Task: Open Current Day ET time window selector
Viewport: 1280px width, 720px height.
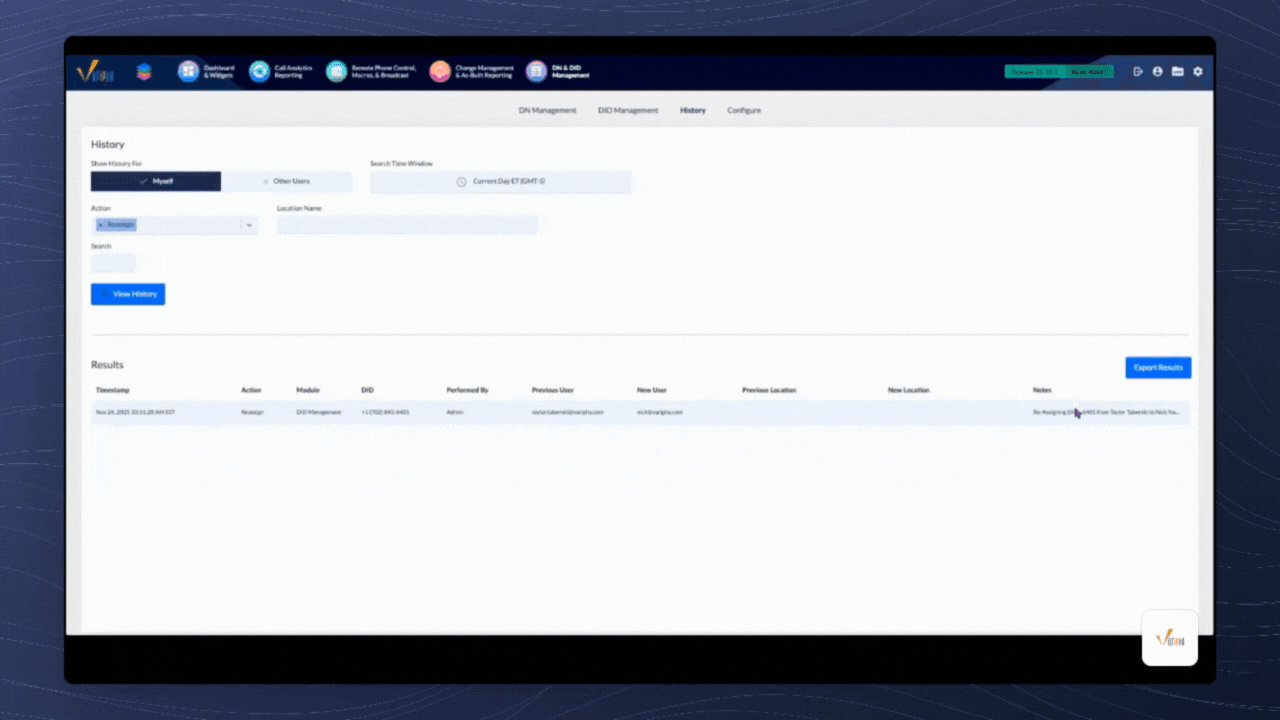Action: point(501,181)
